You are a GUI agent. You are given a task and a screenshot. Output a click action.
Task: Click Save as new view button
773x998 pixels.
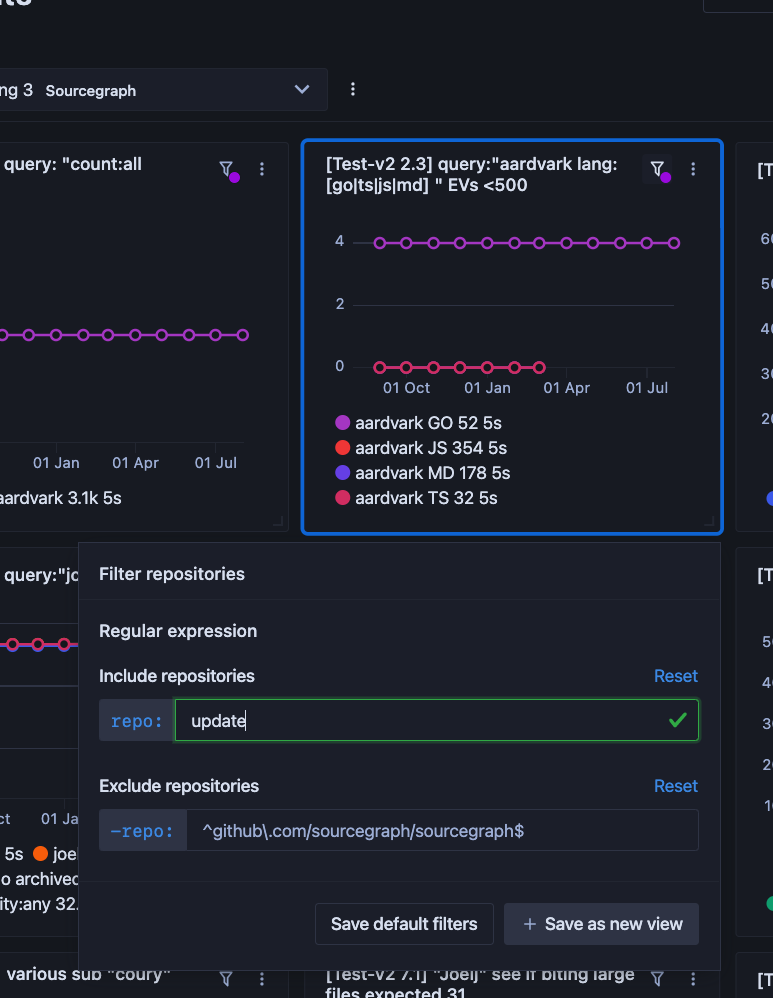point(602,924)
